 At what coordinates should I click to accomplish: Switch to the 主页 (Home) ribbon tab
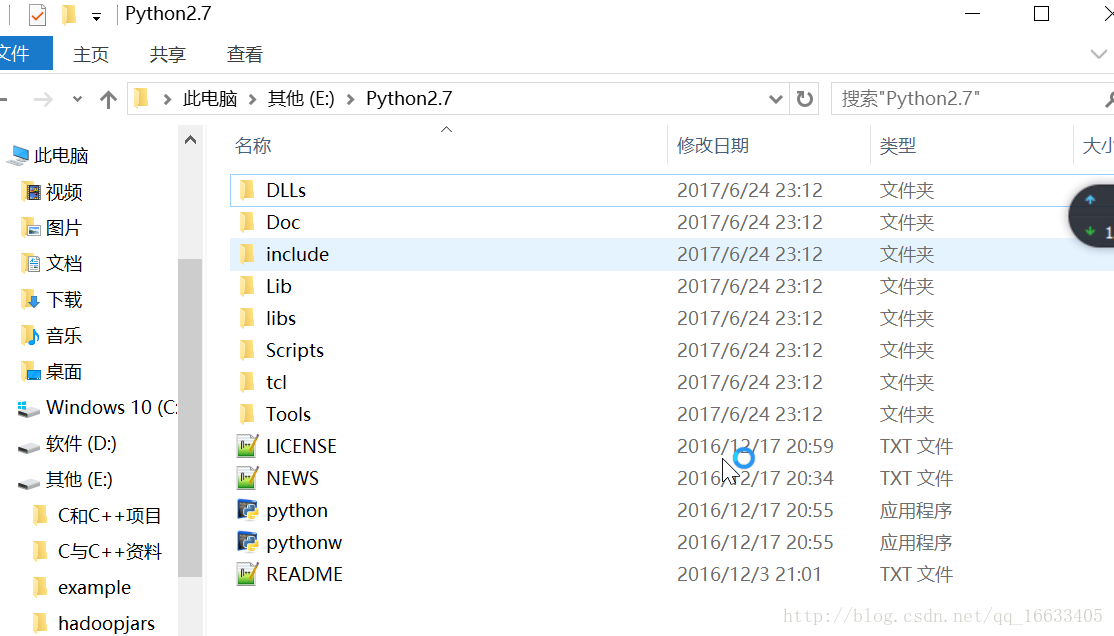coord(91,54)
